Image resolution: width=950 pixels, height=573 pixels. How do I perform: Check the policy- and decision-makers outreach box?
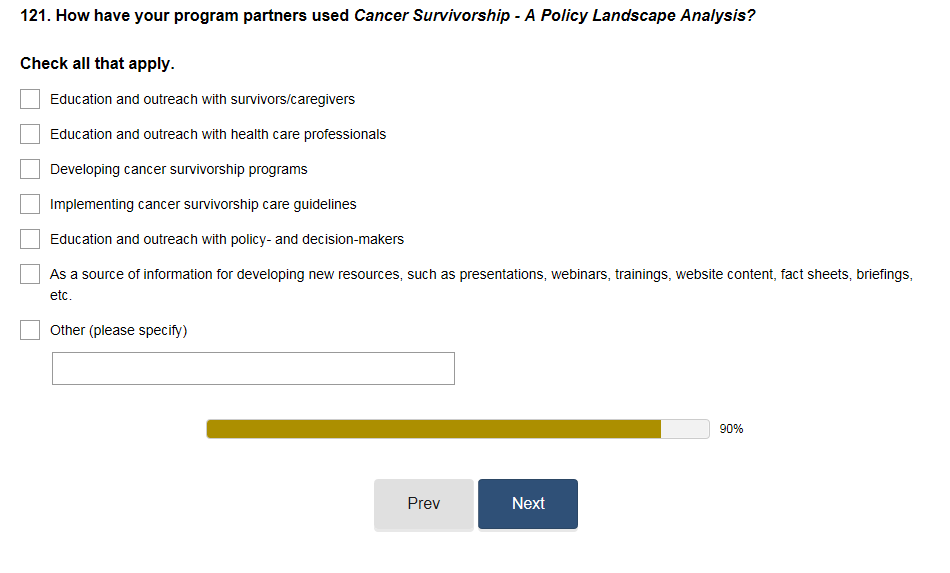30,239
